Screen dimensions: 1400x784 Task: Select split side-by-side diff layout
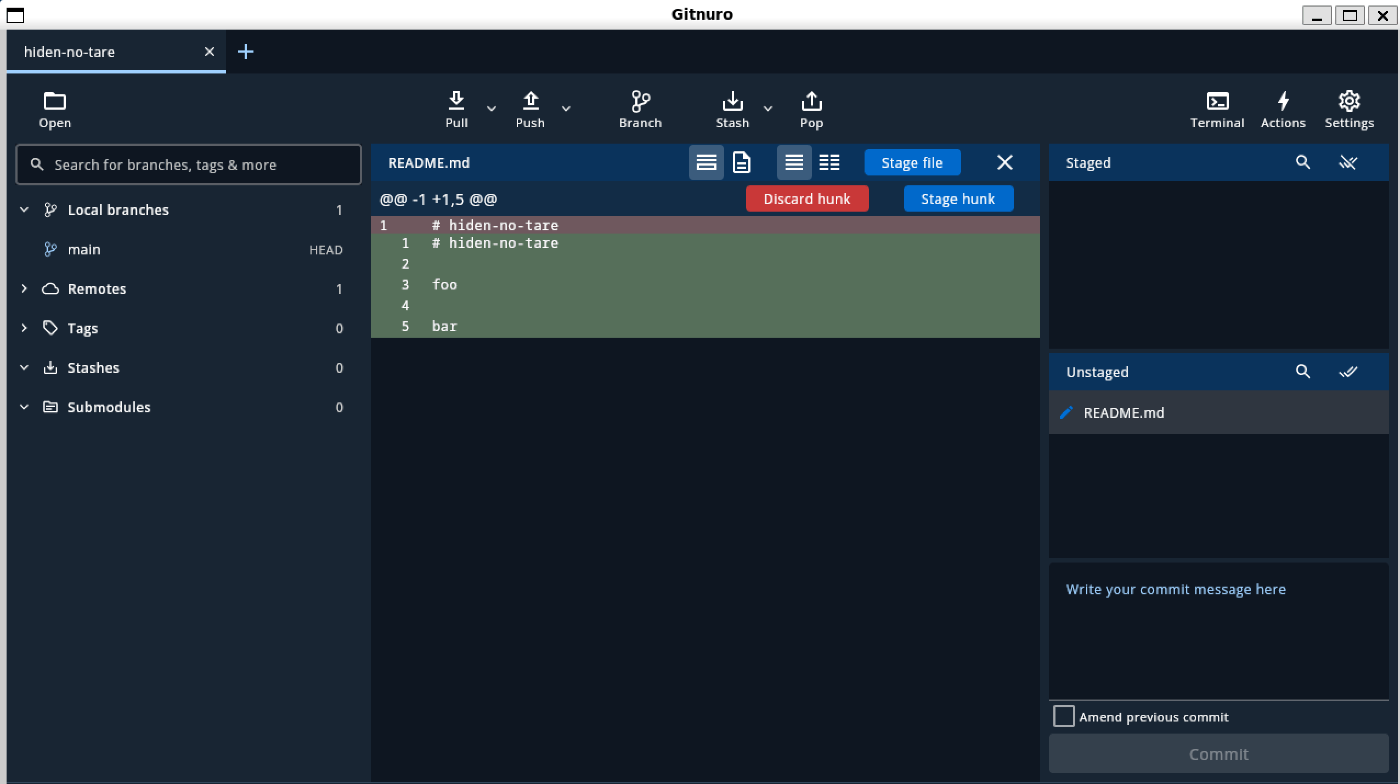coord(829,162)
